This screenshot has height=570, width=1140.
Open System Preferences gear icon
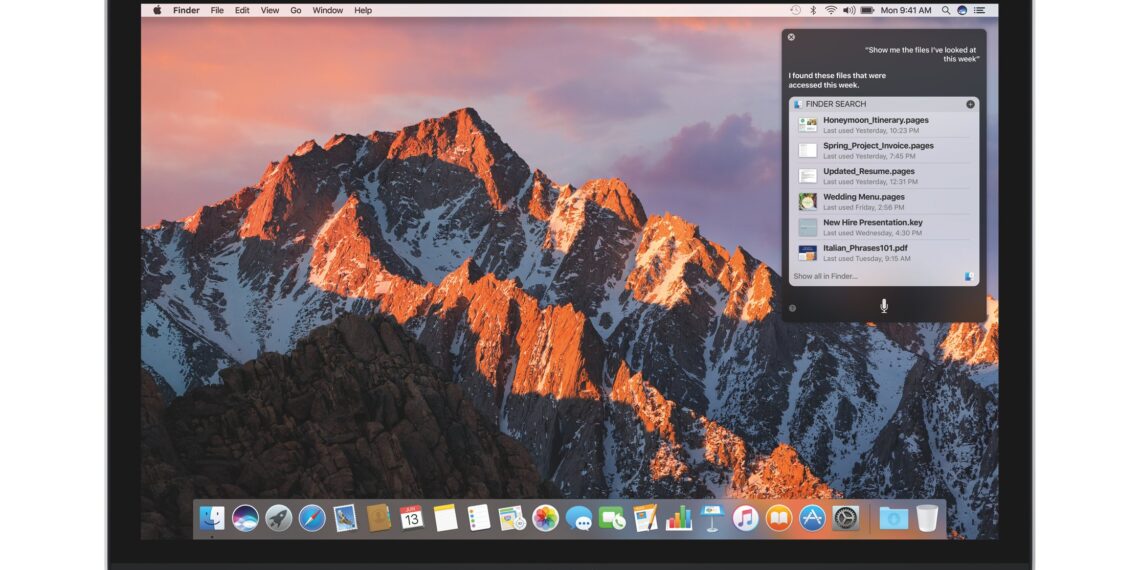click(x=846, y=518)
